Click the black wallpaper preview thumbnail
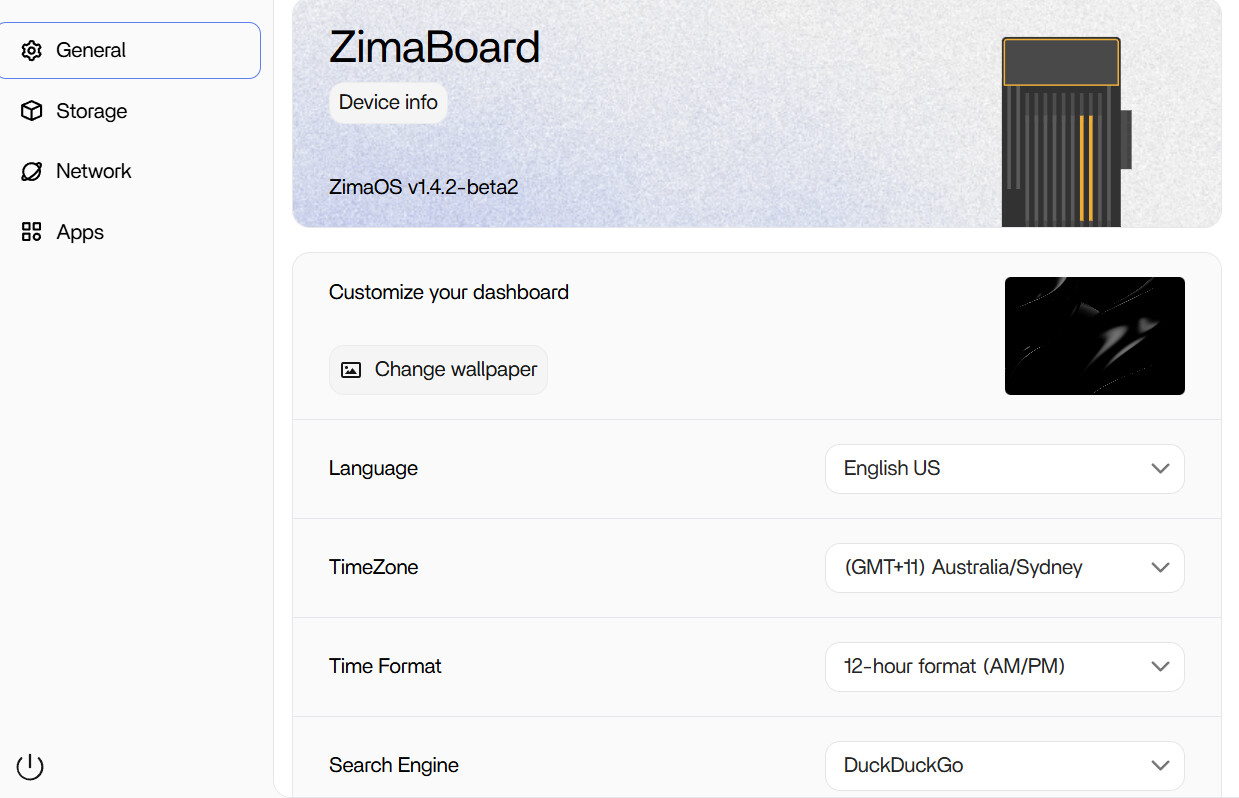The image size is (1239, 798). (1094, 336)
